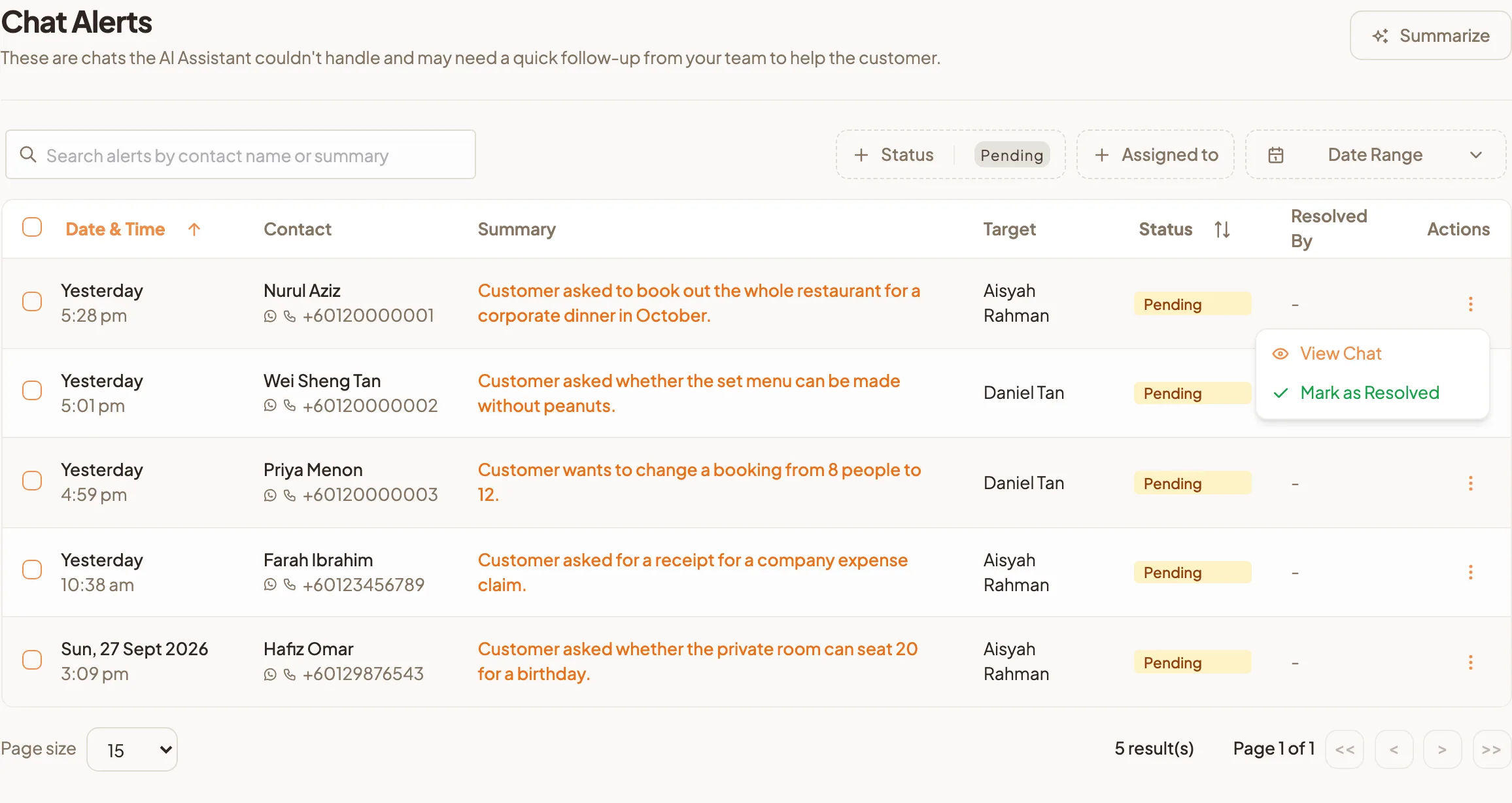This screenshot has width=1512, height=803.
Task: Click the '5 result(s)' text
Action: (x=1154, y=748)
